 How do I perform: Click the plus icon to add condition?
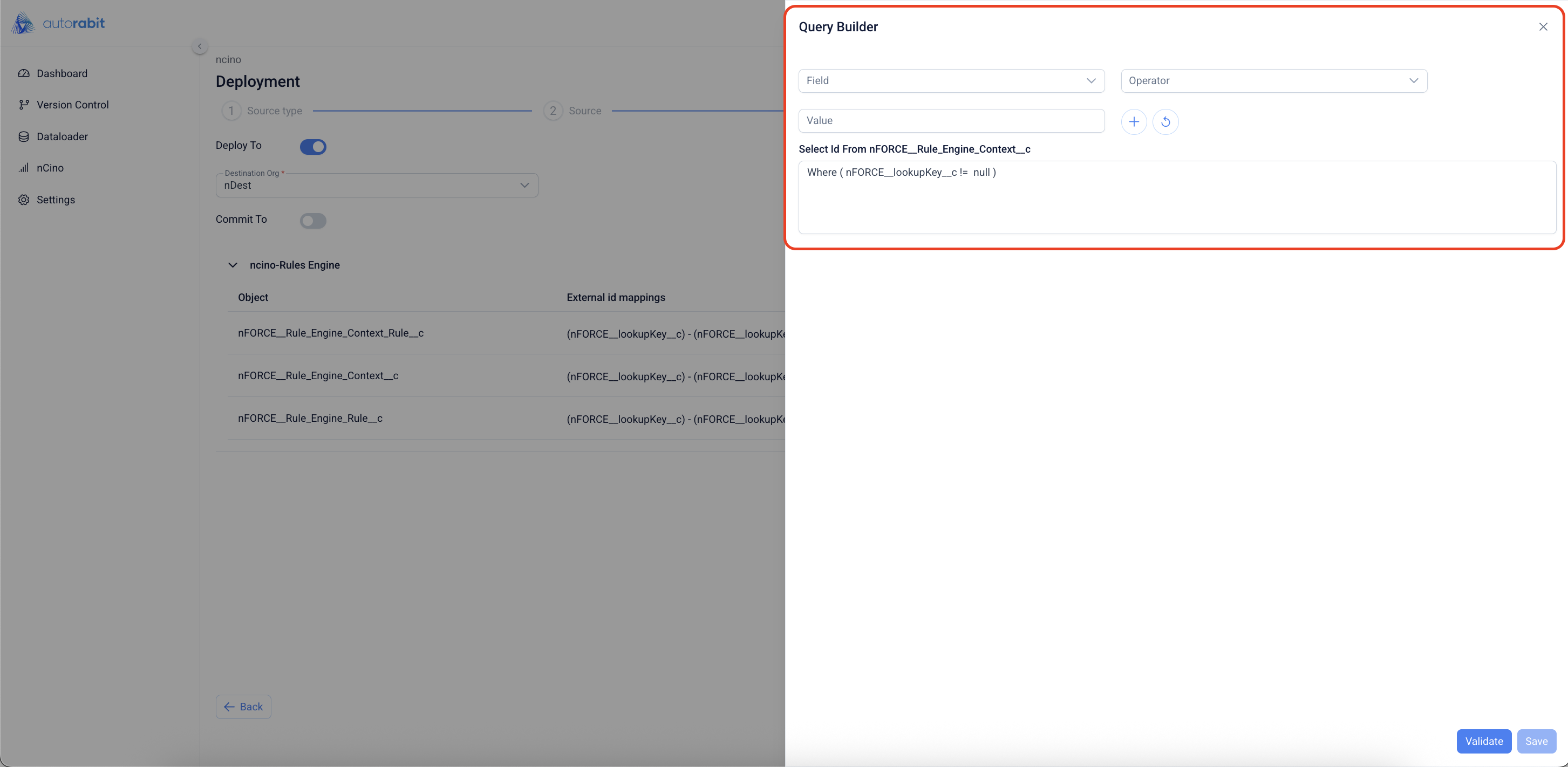(1134, 122)
